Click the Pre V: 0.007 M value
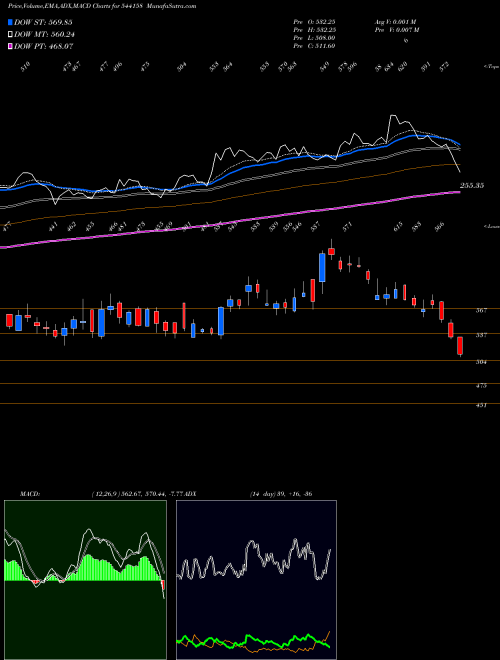 396,30
